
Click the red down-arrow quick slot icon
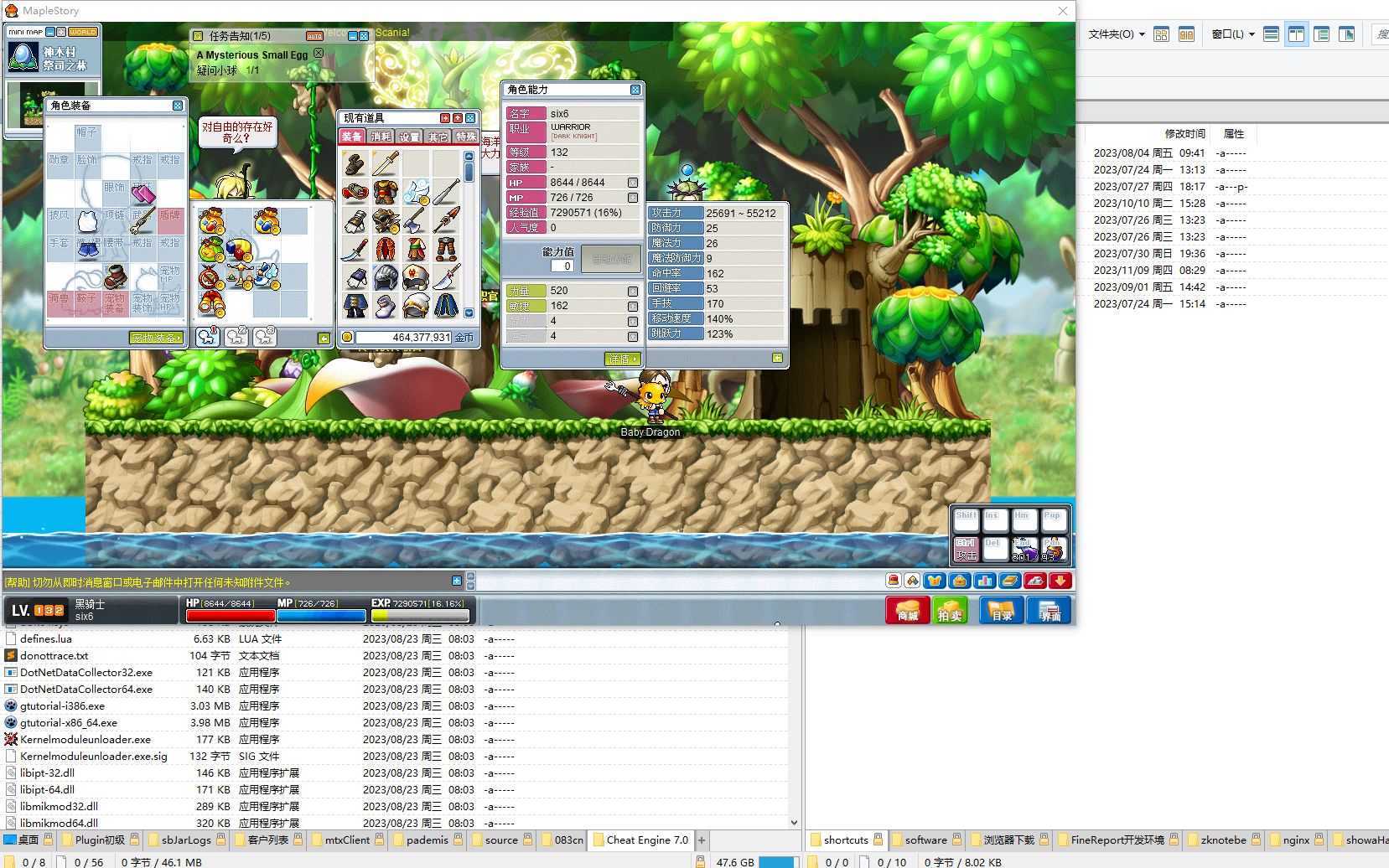click(1060, 581)
